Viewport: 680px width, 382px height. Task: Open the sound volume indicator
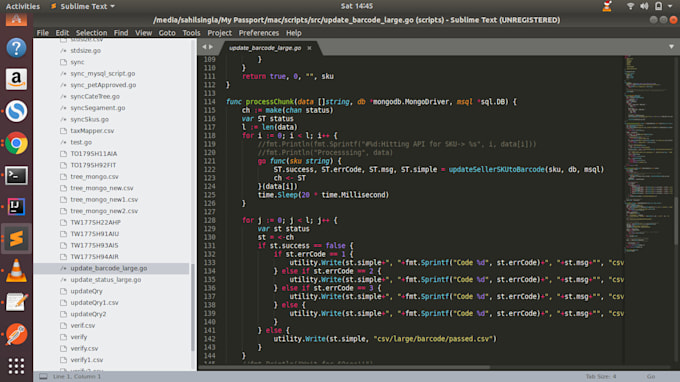(644, 6)
